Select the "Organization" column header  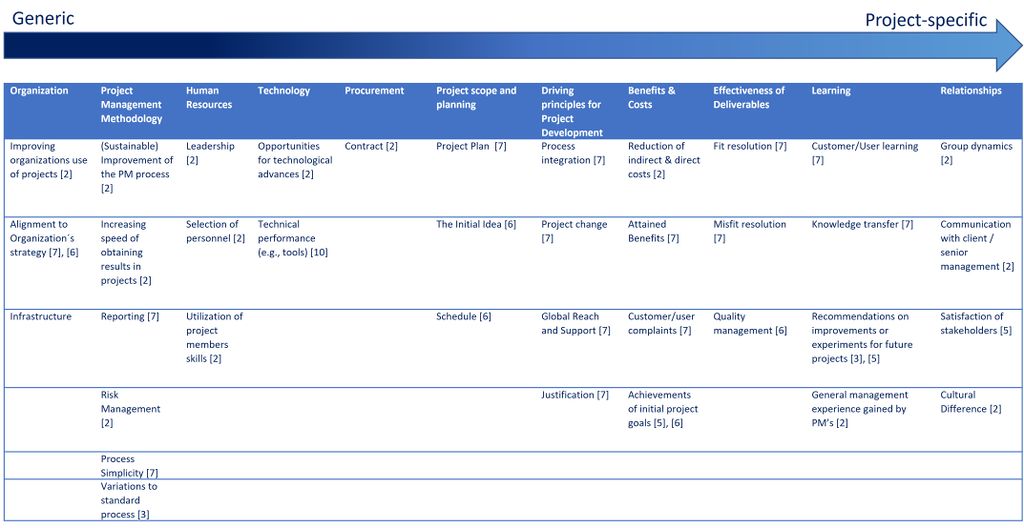pyautogui.click(x=39, y=91)
